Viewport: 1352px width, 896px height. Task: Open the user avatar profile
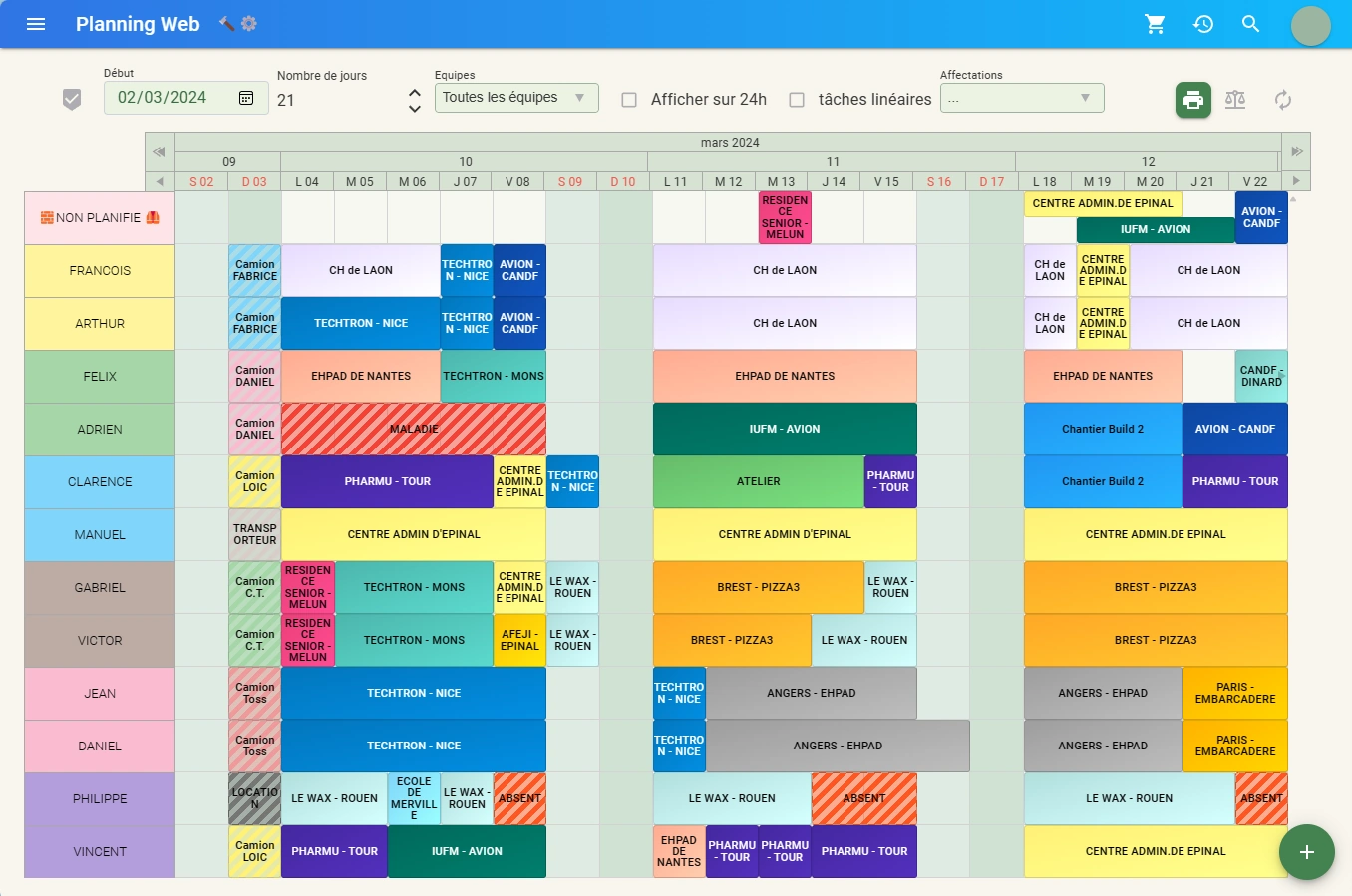pos(1311,25)
